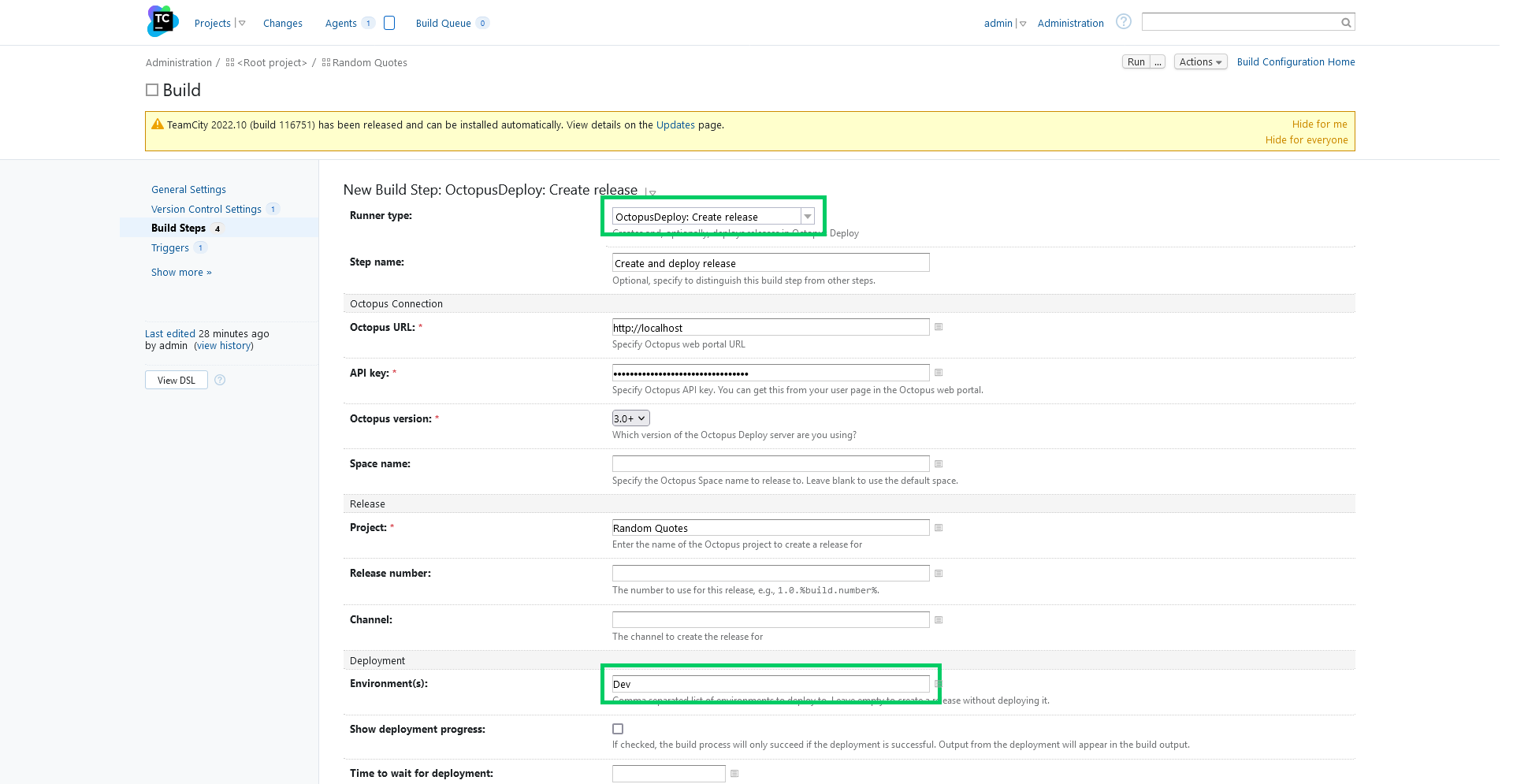
Task: Open parameter picker beside Octopus URL field
Action: [939, 327]
